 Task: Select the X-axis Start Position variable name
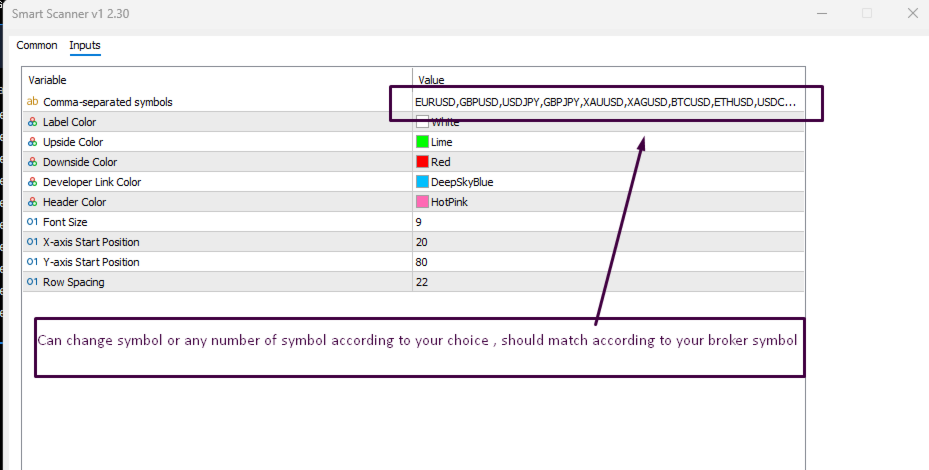click(x=91, y=242)
